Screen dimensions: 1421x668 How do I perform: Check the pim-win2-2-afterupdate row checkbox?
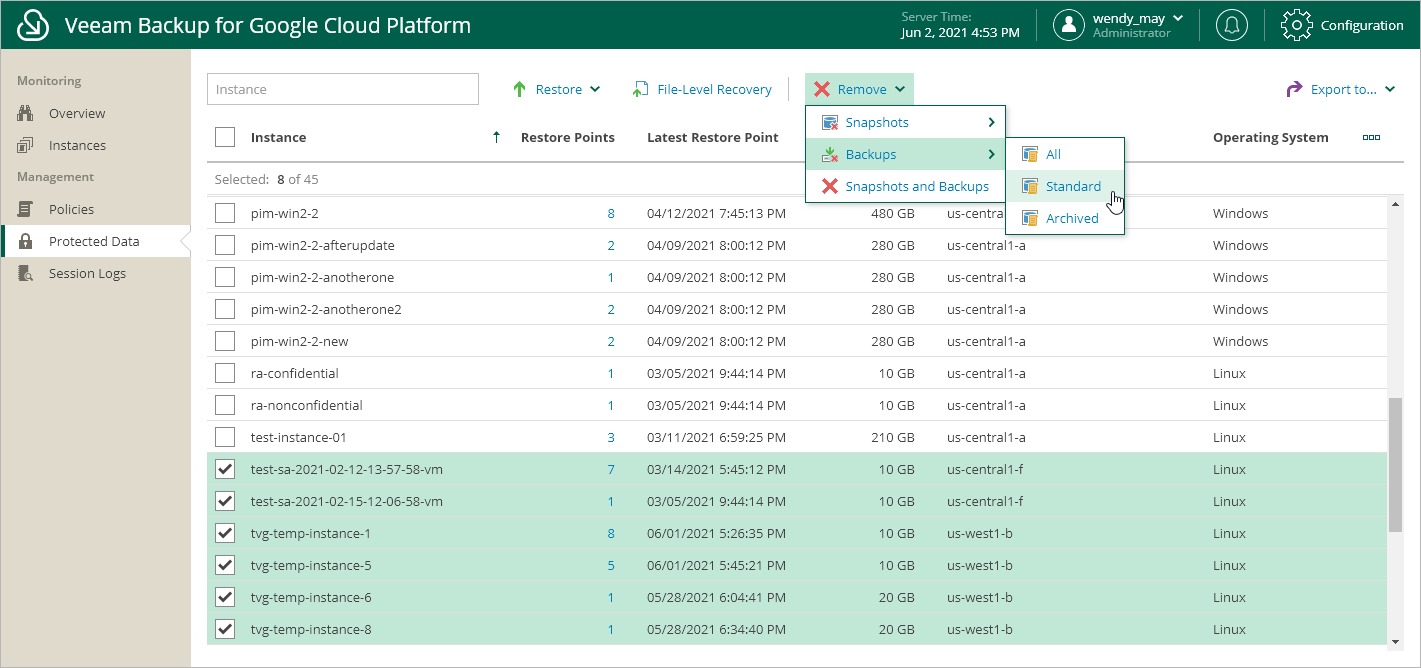tap(225, 245)
